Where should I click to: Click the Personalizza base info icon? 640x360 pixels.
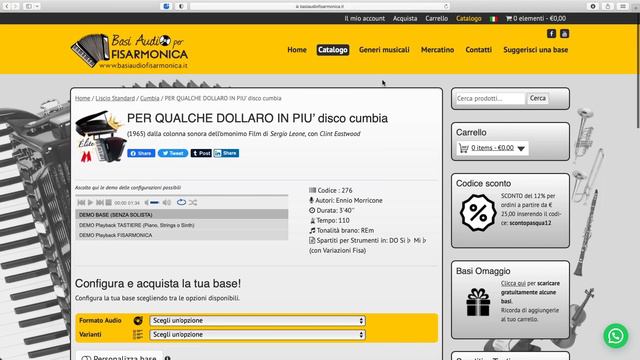167,358
